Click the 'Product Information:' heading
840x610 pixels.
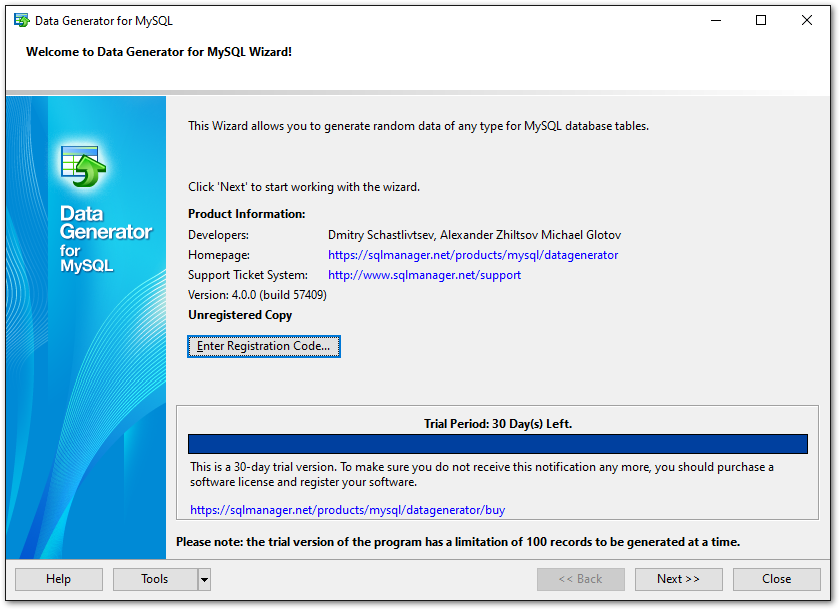click(246, 214)
